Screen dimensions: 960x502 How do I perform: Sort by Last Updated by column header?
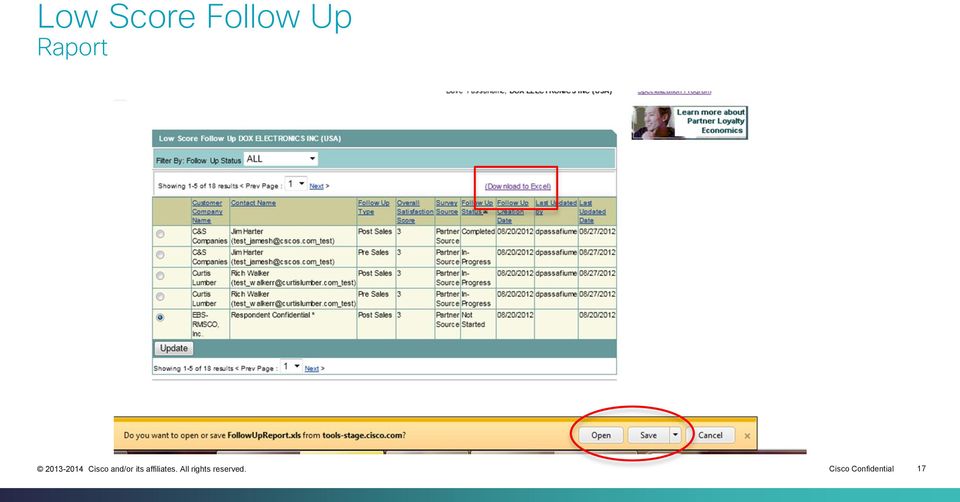(x=556, y=207)
